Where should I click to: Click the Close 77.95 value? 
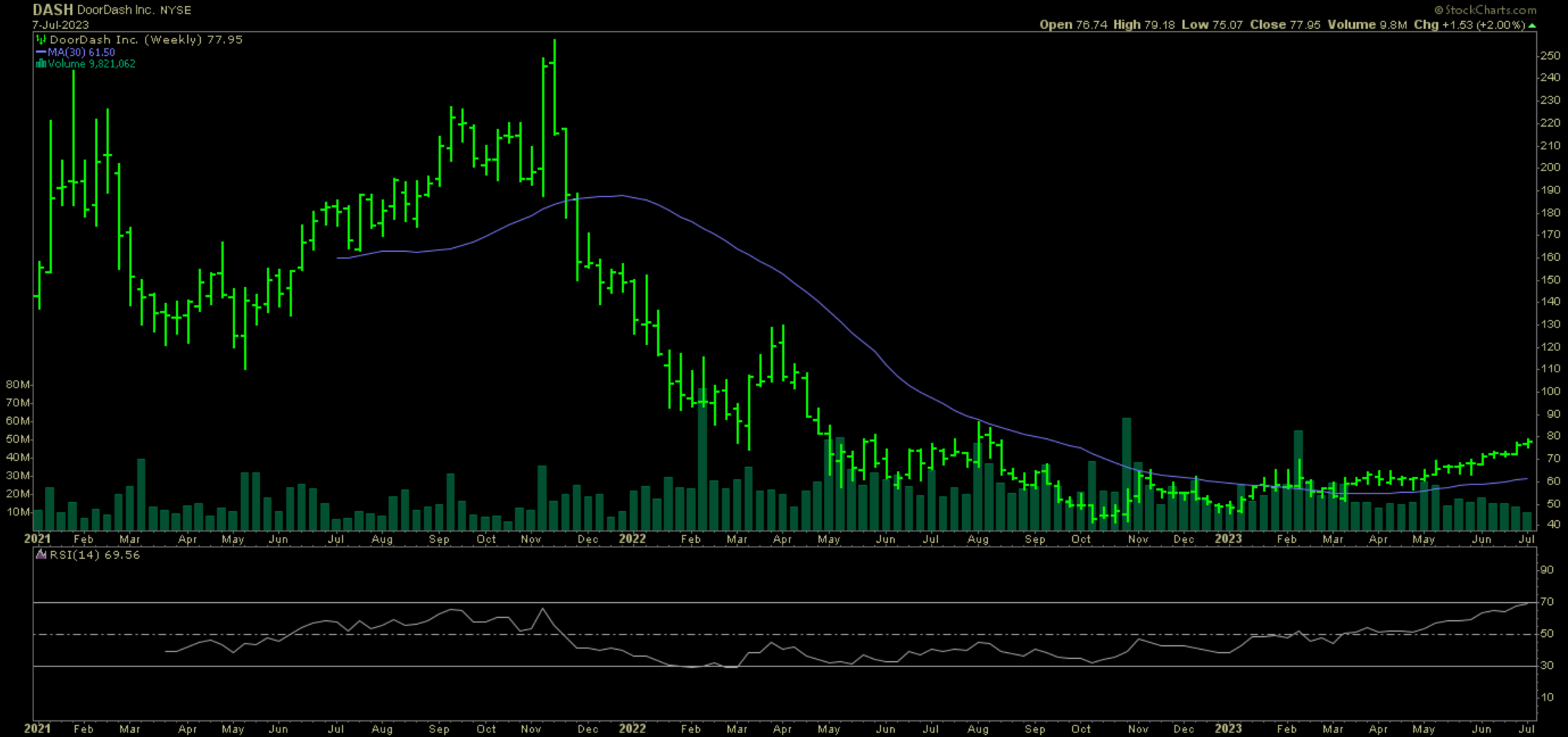[1285, 25]
